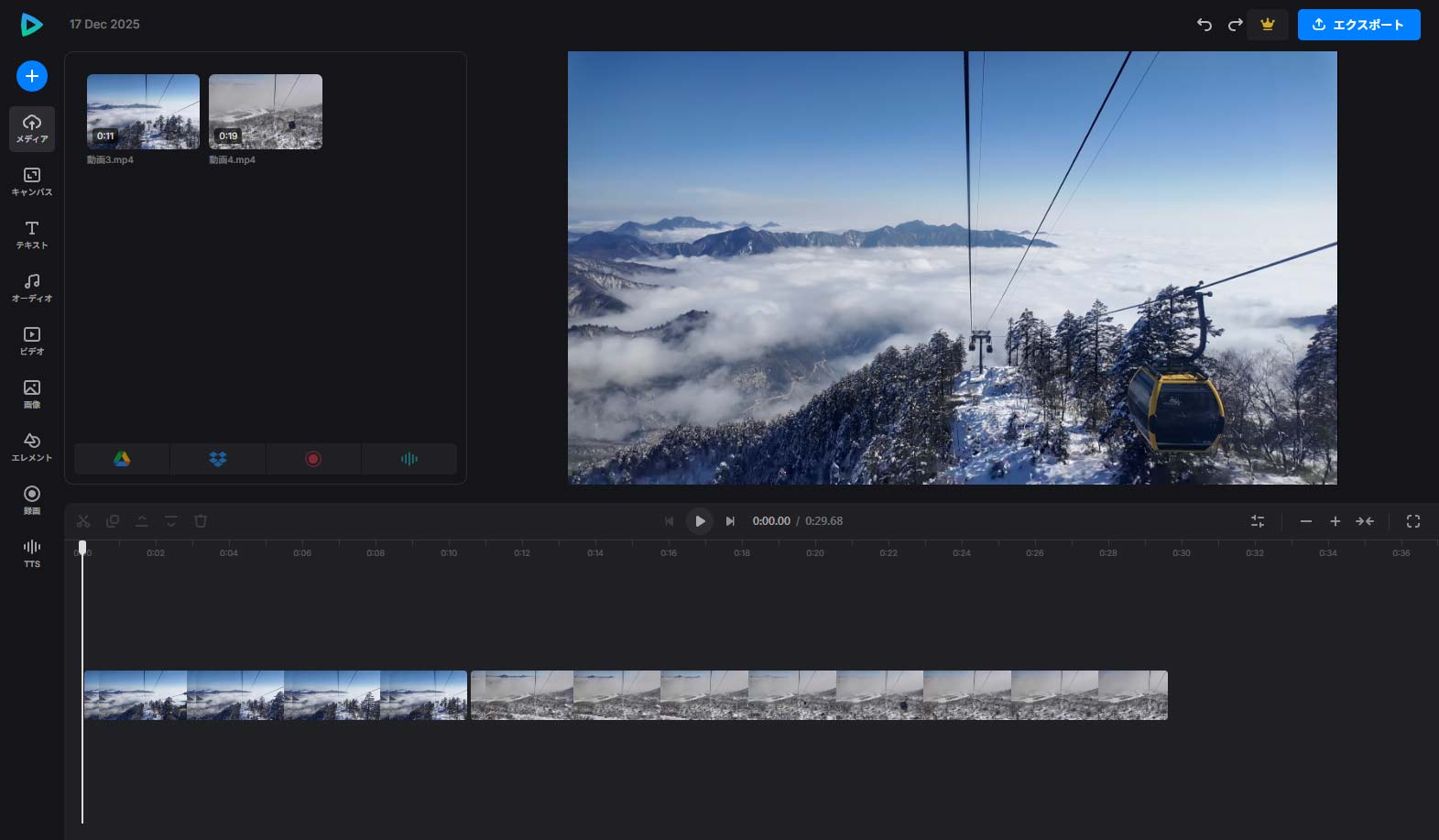
Task: Open the オーディオ (Audio) panel
Action: click(x=32, y=288)
